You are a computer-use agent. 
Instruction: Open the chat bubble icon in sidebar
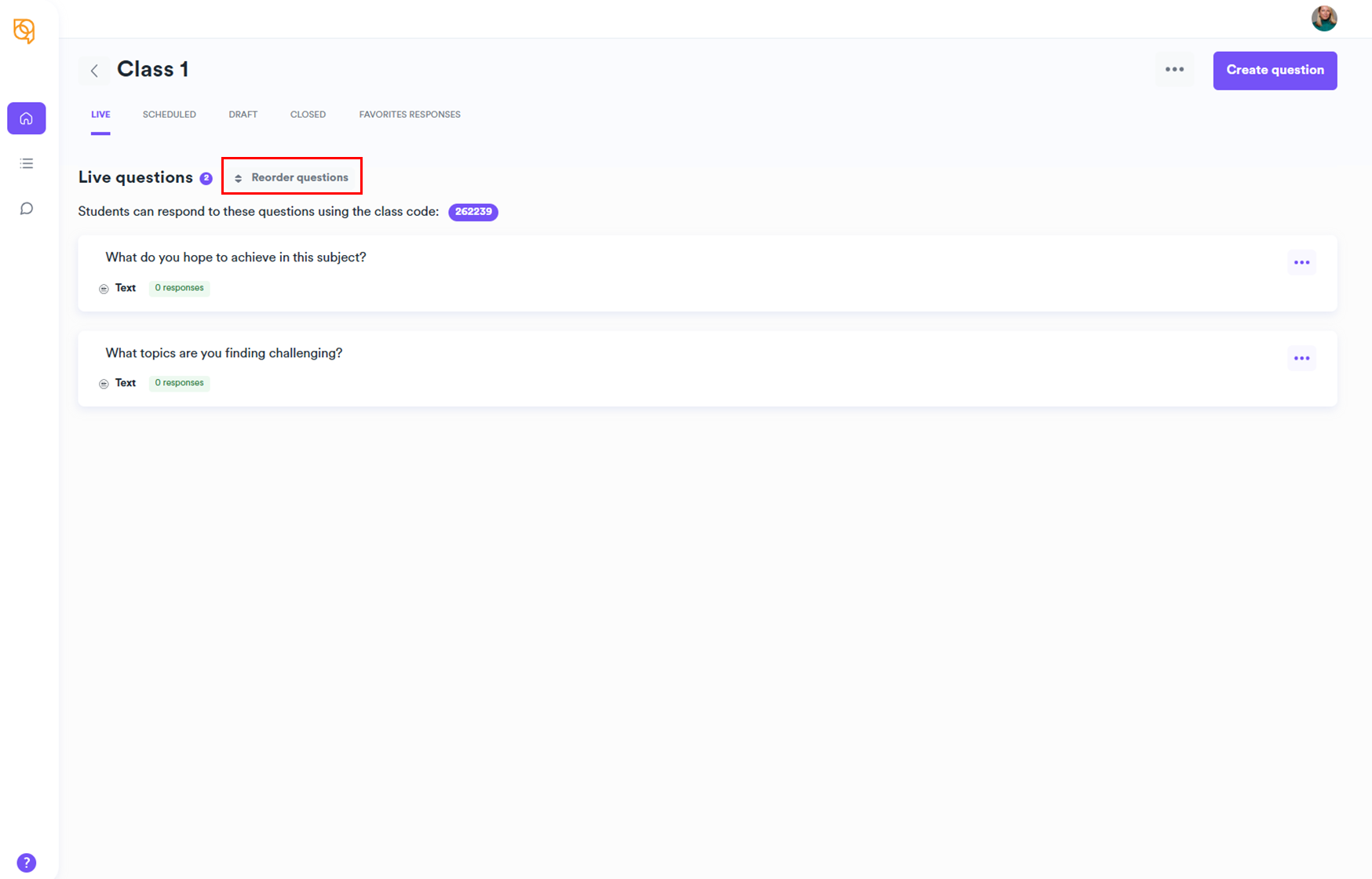click(27, 209)
